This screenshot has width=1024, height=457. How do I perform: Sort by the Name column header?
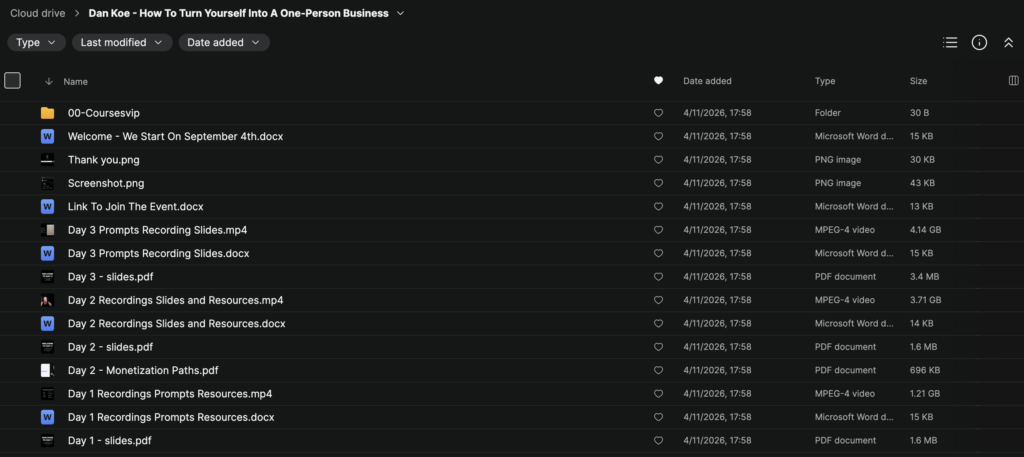pyautogui.click(x=76, y=81)
